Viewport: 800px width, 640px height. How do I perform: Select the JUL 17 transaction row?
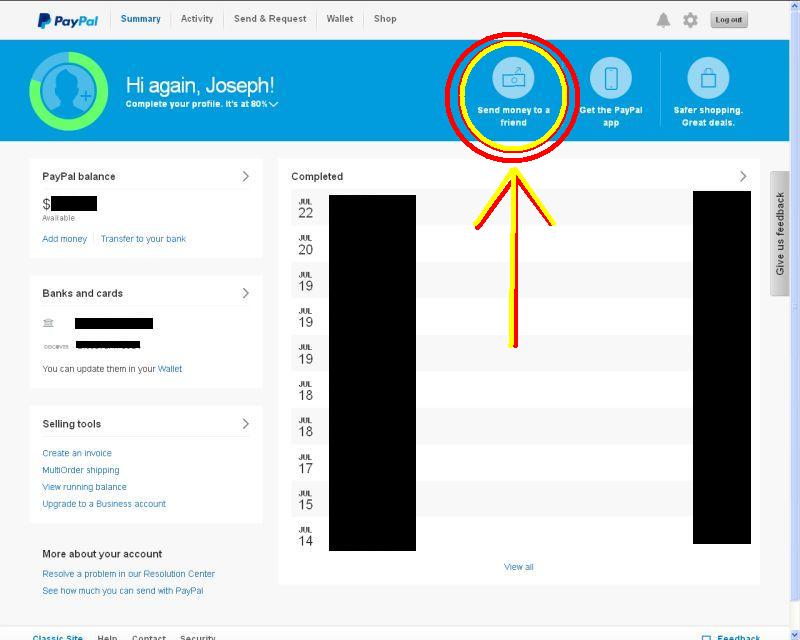pos(521,463)
